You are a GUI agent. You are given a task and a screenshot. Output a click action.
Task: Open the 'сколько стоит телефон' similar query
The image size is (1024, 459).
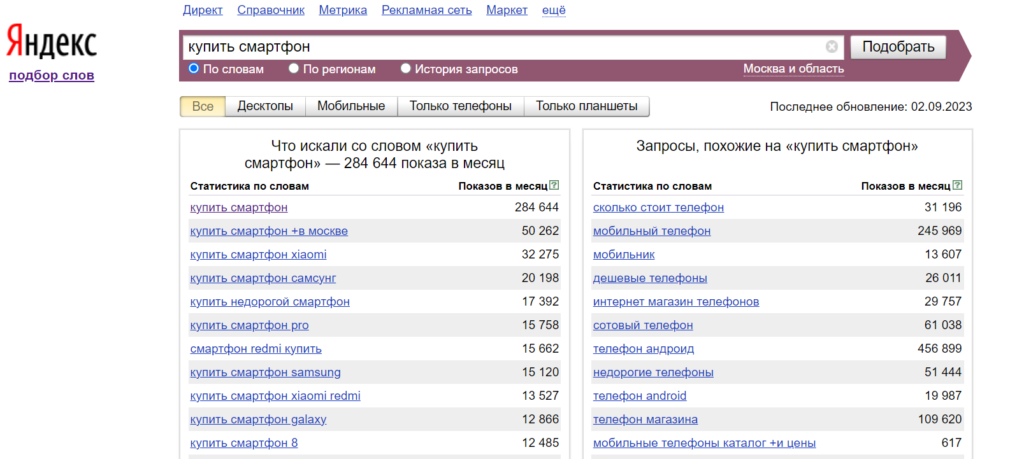658,208
